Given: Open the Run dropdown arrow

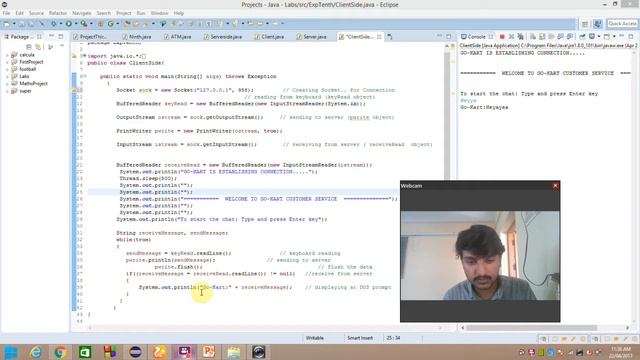Looking at the screenshot, I should [x=76, y=24].
